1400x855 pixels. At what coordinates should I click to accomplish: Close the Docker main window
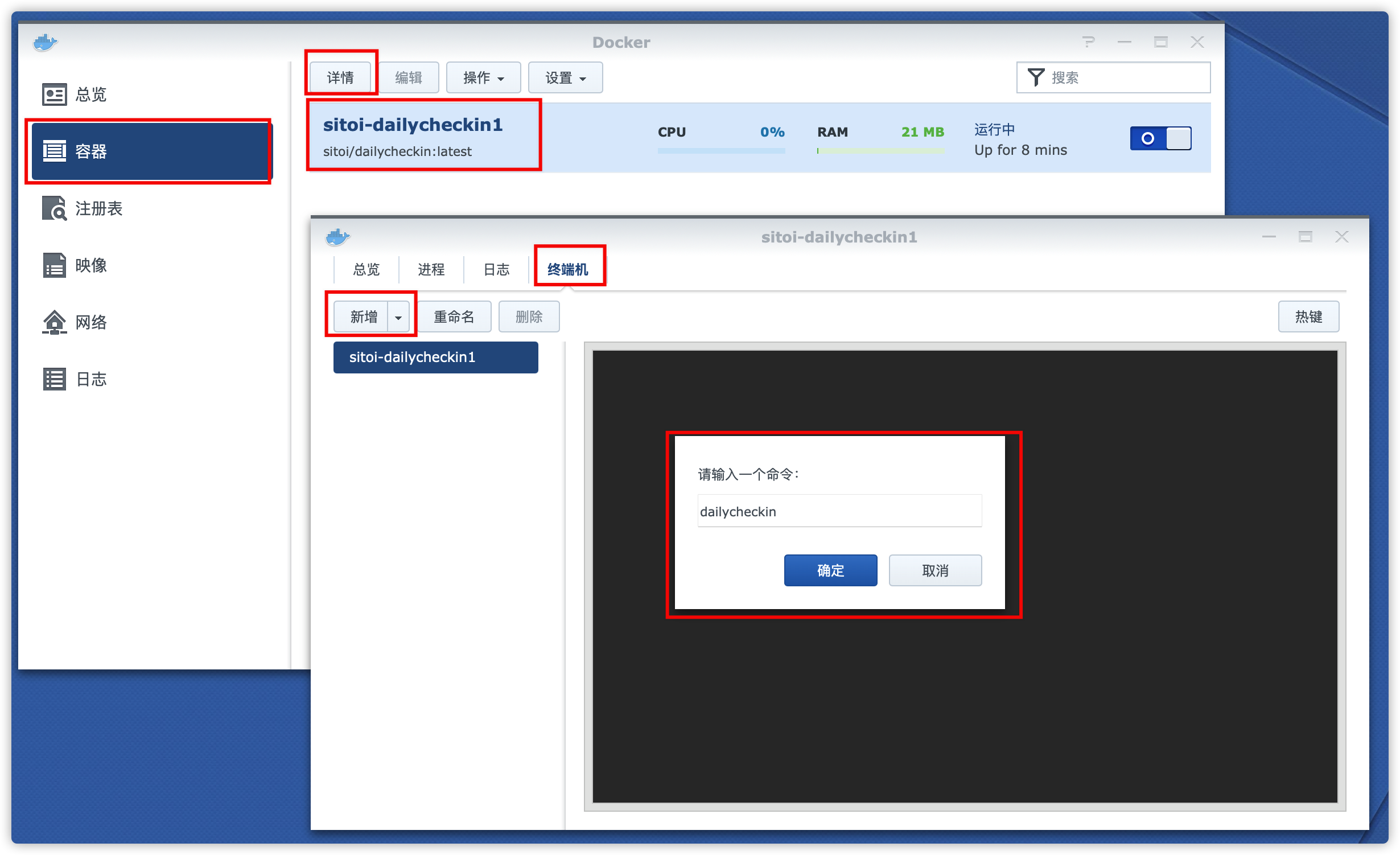[x=1197, y=42]
